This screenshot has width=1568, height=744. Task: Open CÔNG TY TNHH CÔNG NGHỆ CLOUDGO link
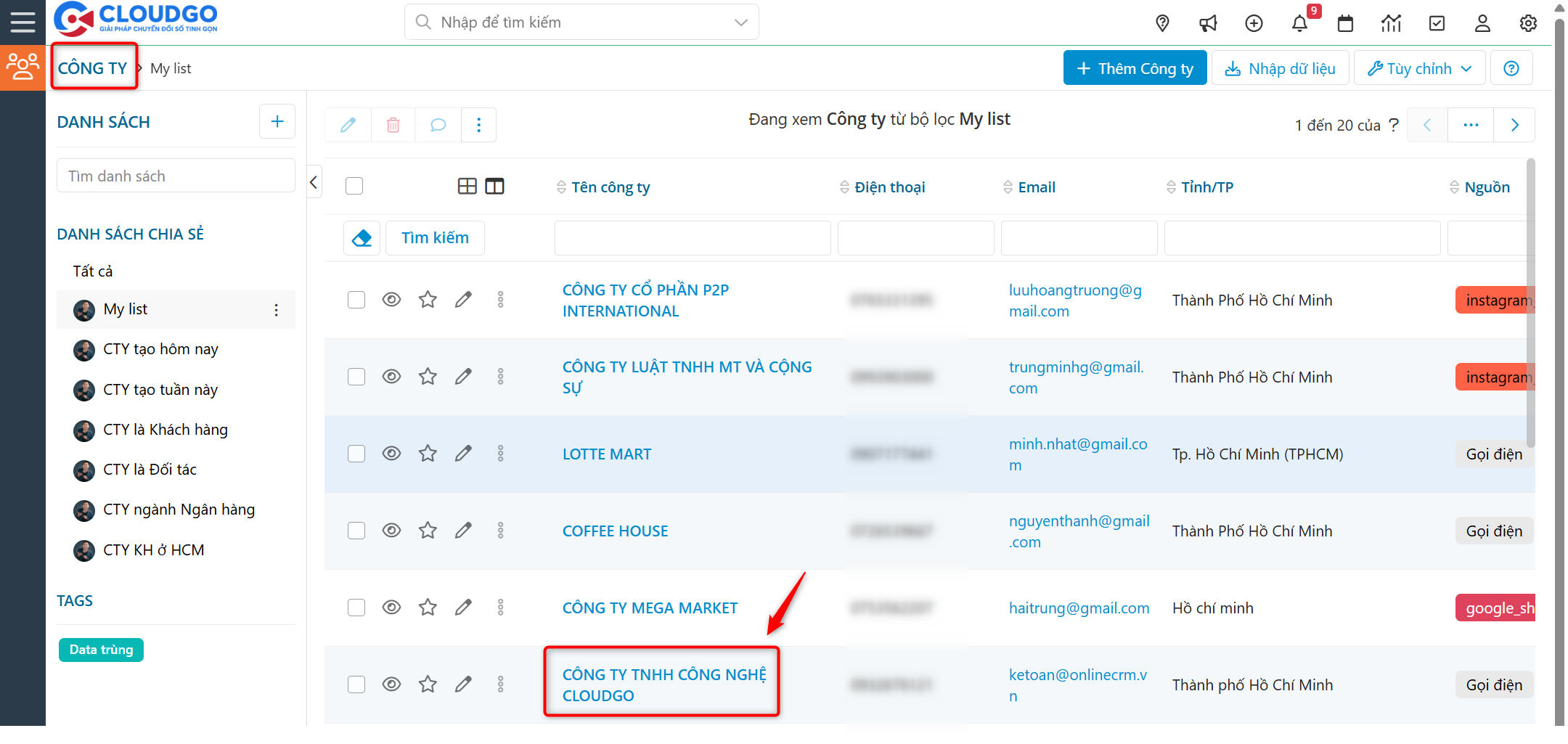coord(663,684)
